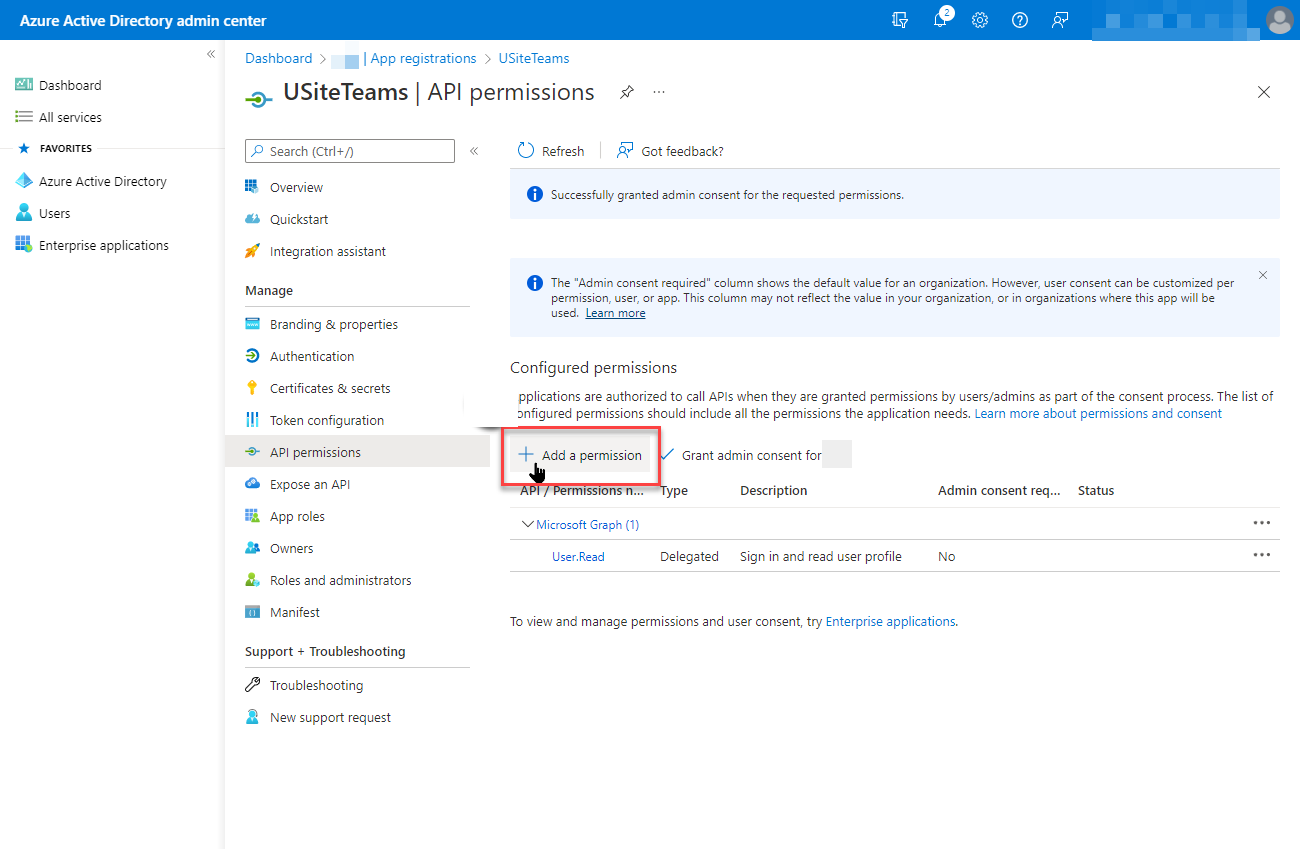The image size is (1300, 849).
Task: Open the User.Read permission
Action: [578, 556]
